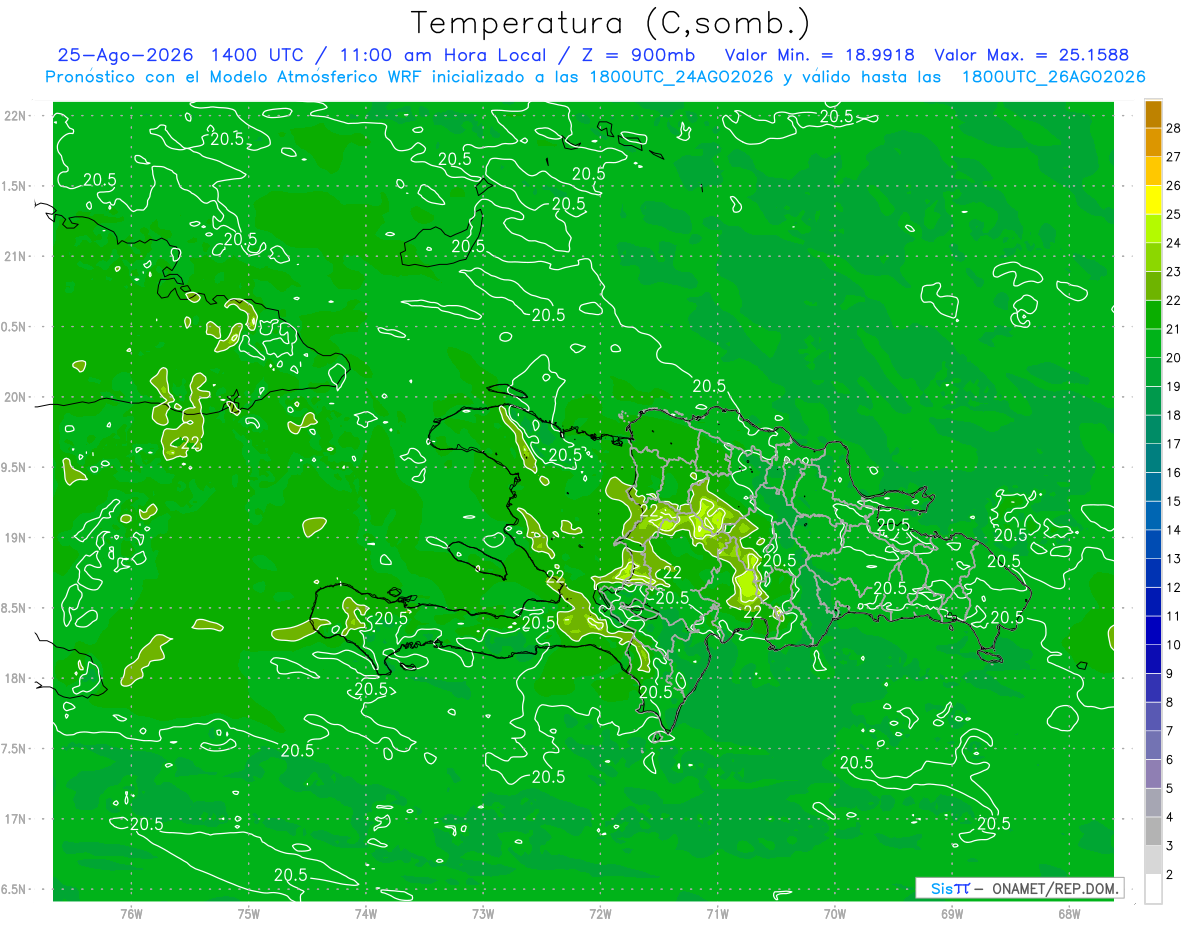Click the color scale label '10'
This screenshot has height=927, width=1200.
(1174, 645)
